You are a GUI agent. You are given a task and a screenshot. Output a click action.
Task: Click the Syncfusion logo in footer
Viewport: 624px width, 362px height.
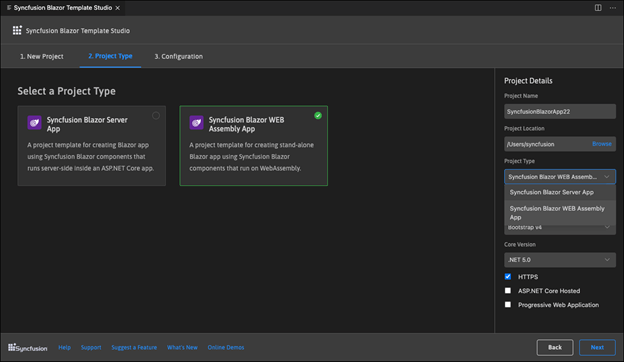pos(27,347)
